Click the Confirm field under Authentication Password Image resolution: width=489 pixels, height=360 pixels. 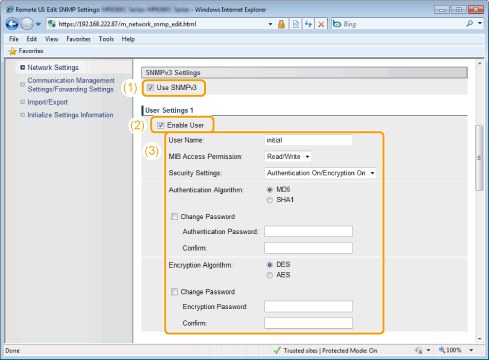(308, 248)
